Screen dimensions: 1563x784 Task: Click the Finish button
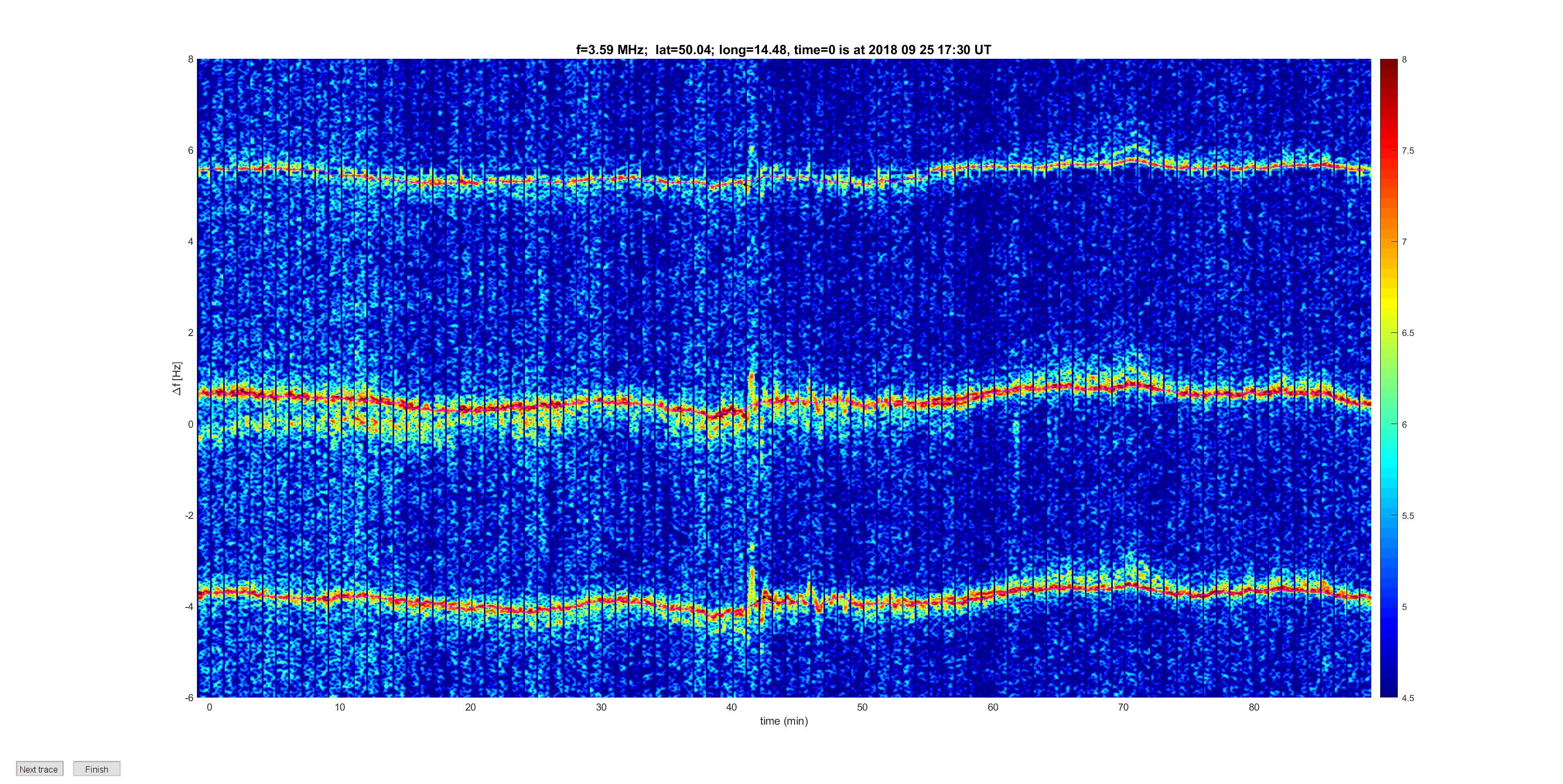pyautogui.click(x=96, y=769)
